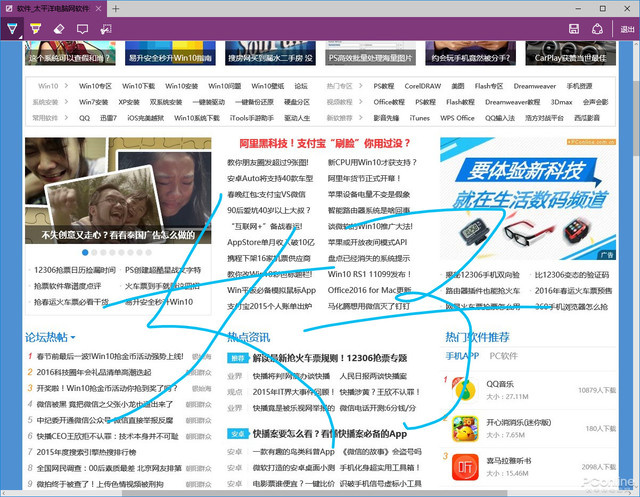
Task: Add a typed note with comment tool
Action: click(x=82, y=29)
